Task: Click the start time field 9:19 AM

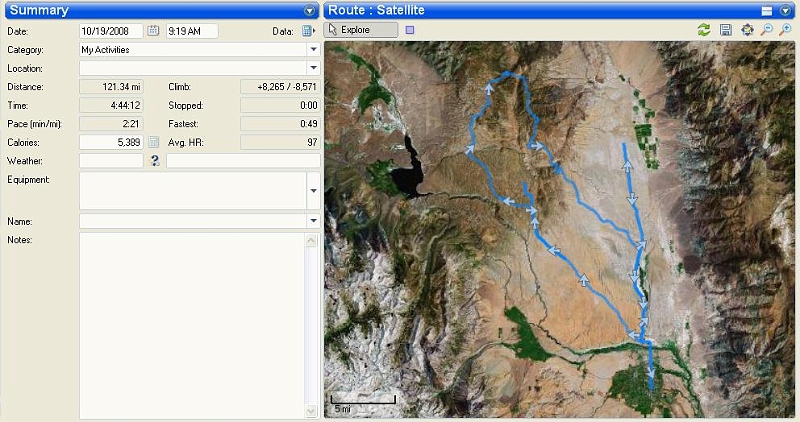Action: tap(192, 31)
